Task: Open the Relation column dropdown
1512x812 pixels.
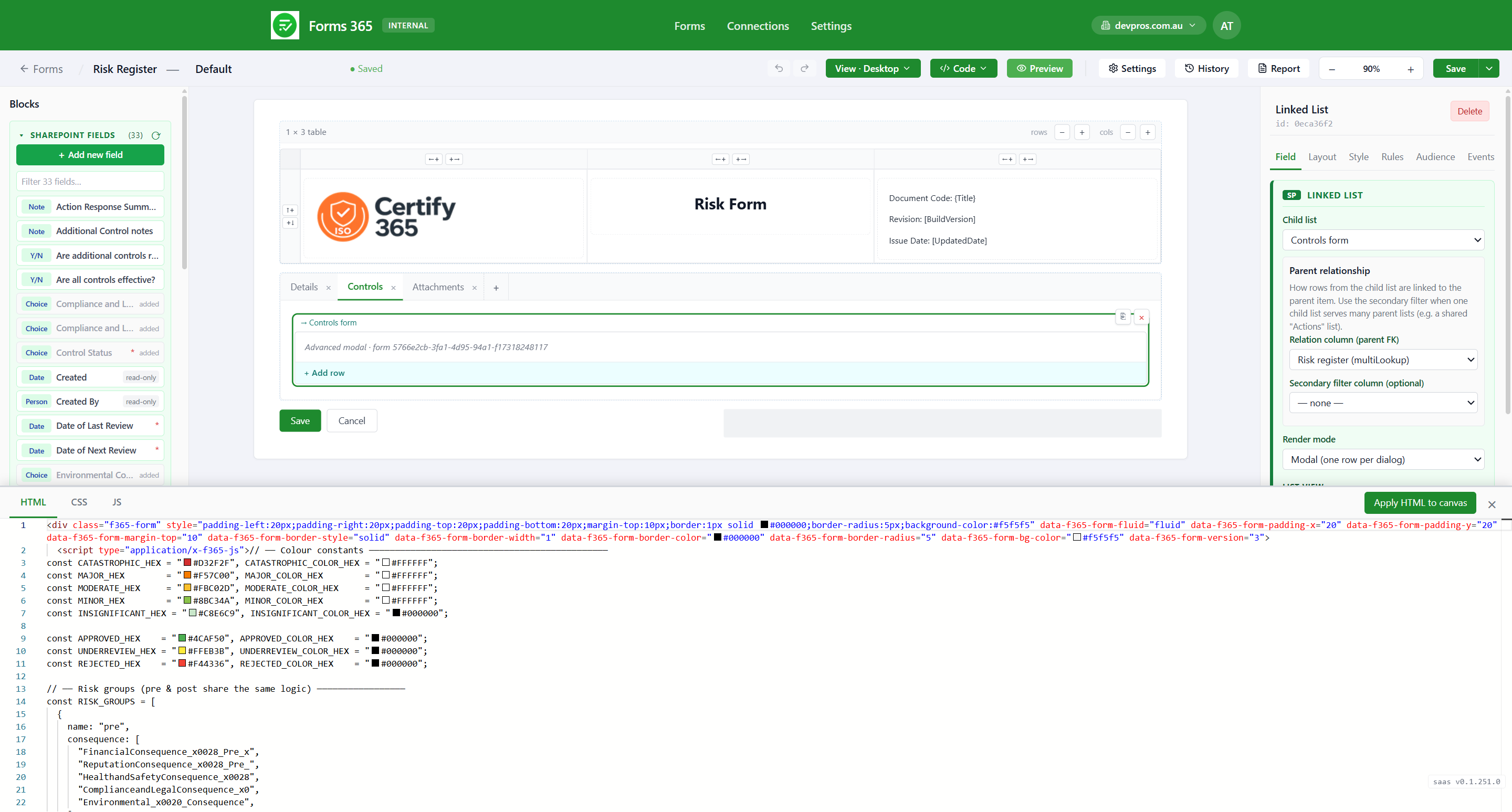Action: click(x=1383, y=360)
